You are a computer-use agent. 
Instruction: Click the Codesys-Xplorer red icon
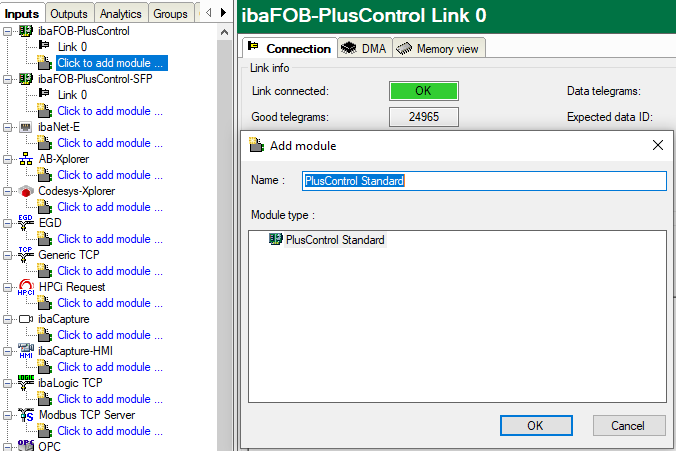tap(26, 191)
